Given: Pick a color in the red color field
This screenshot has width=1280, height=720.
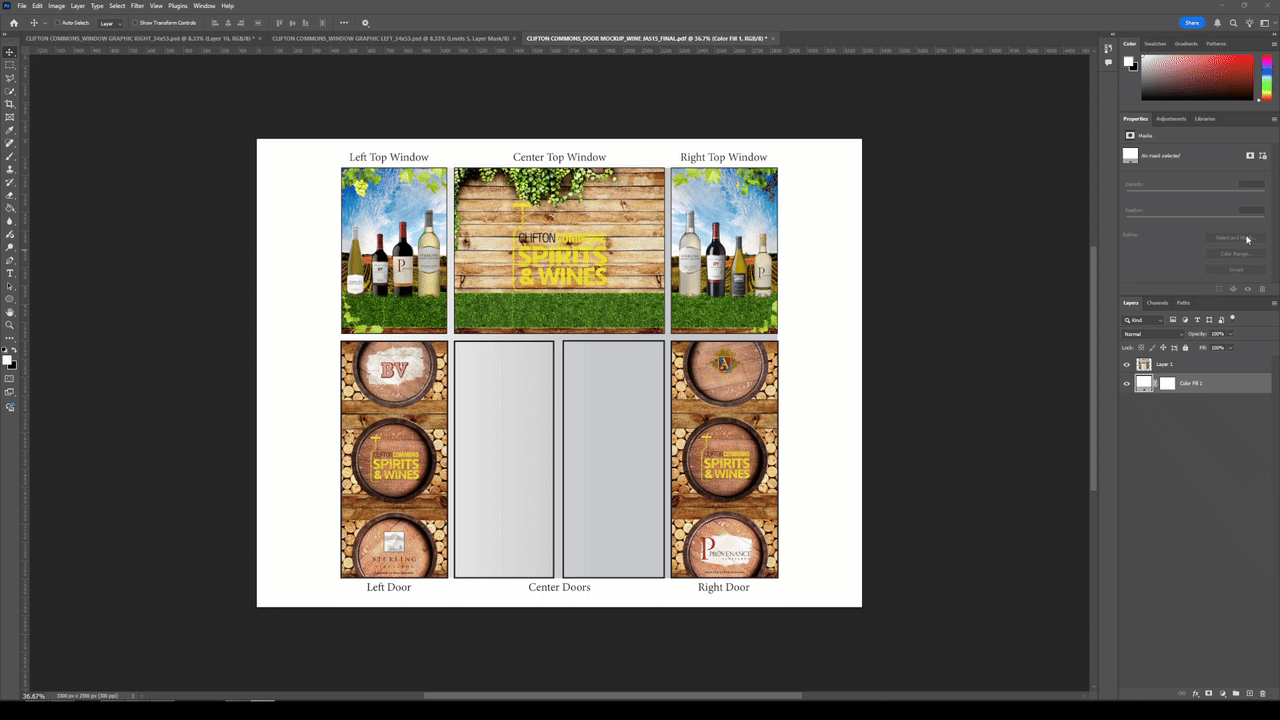Looking at the screenshot, I should (x=1197, y=77).
